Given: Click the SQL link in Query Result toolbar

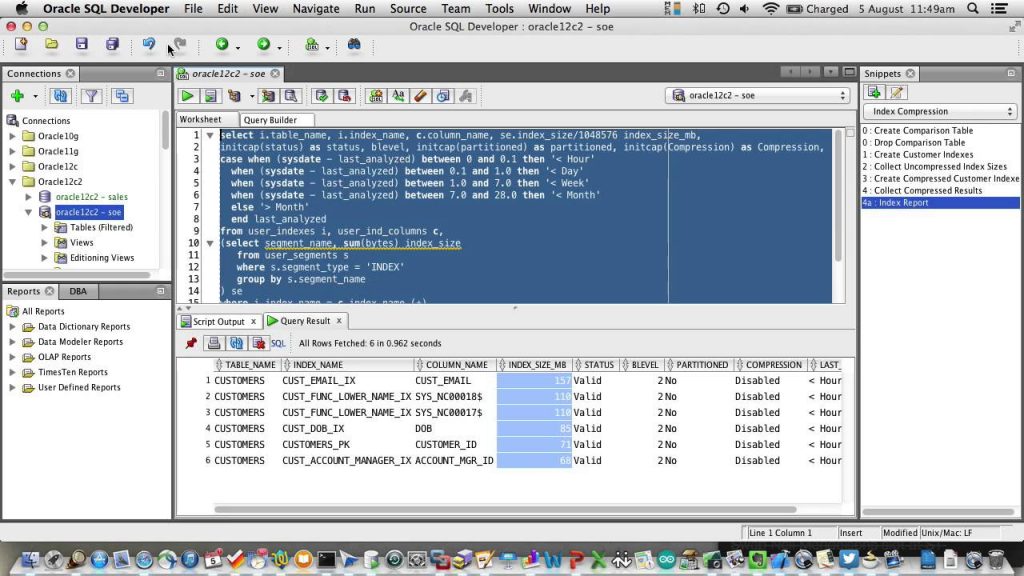Looking at the screenshot, I should 278,344.
